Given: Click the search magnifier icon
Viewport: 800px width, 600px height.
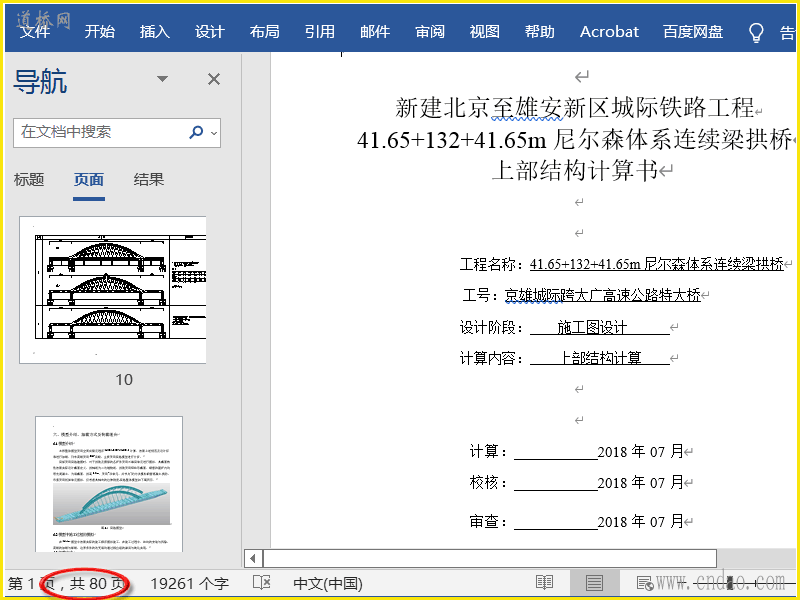Looking at the screenshot, I should tap(196, 132).
